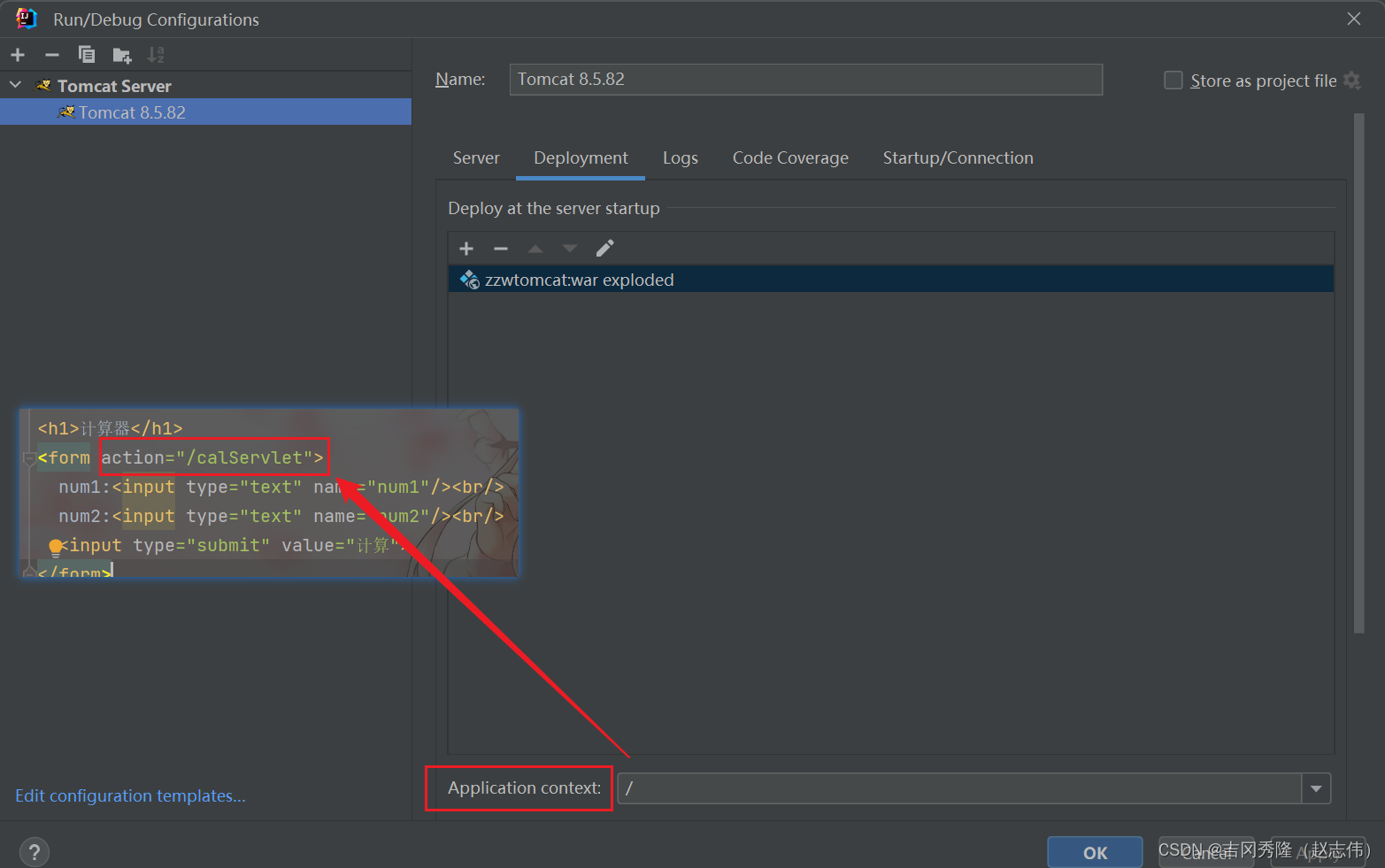Click the OK button
This screenshot has width=1385, height=868.
1095,852
